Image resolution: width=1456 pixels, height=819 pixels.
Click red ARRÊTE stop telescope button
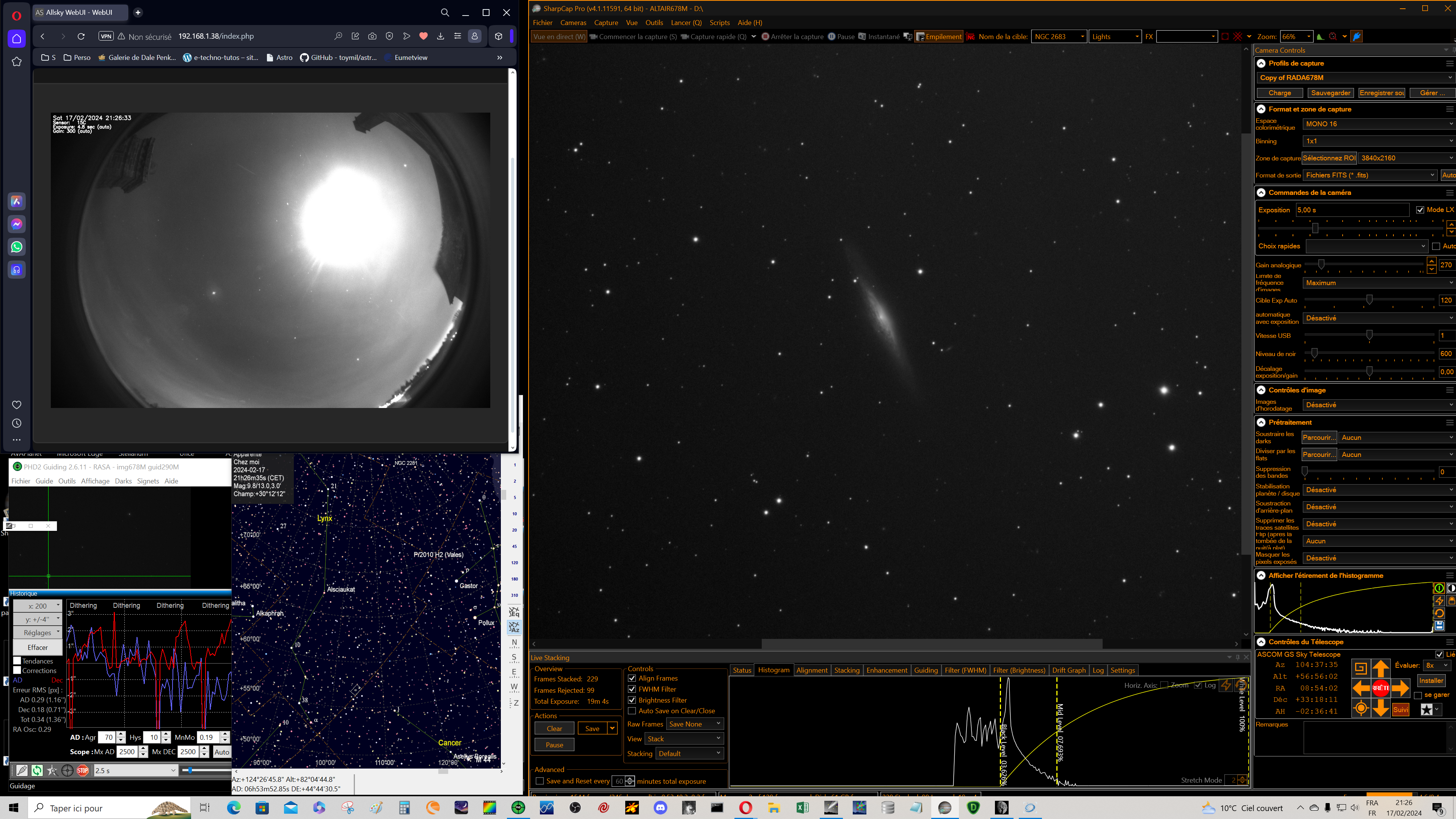1380,688
